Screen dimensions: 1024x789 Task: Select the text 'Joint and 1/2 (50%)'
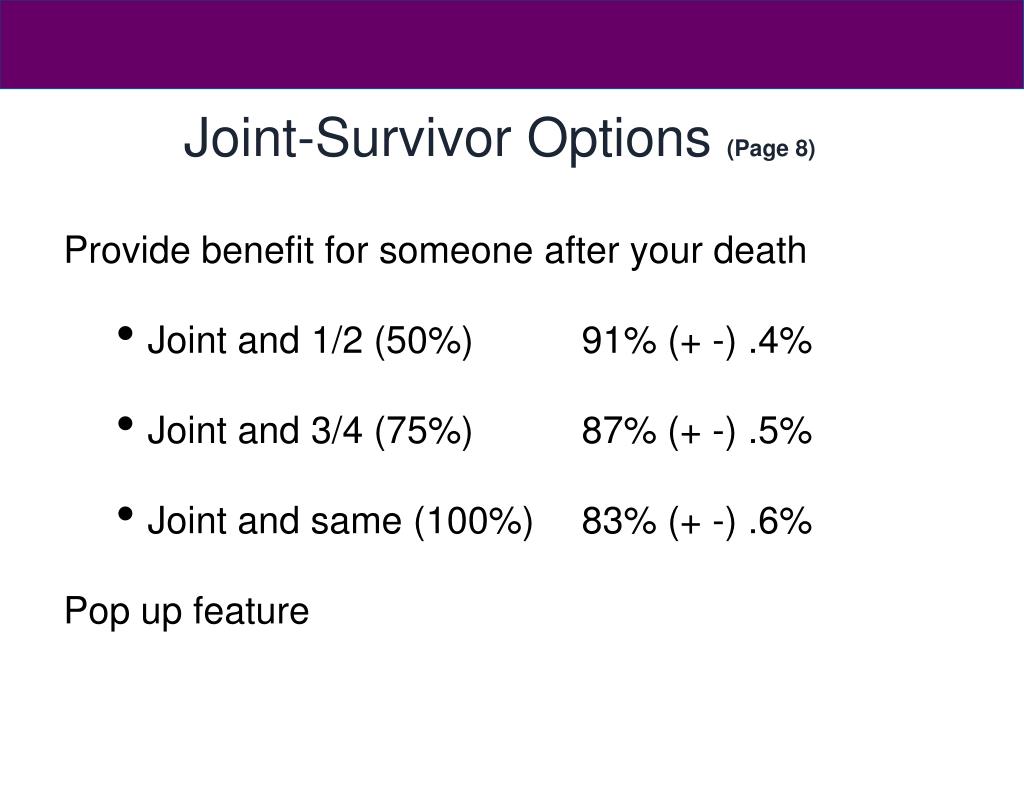click(x=310, y=342)
